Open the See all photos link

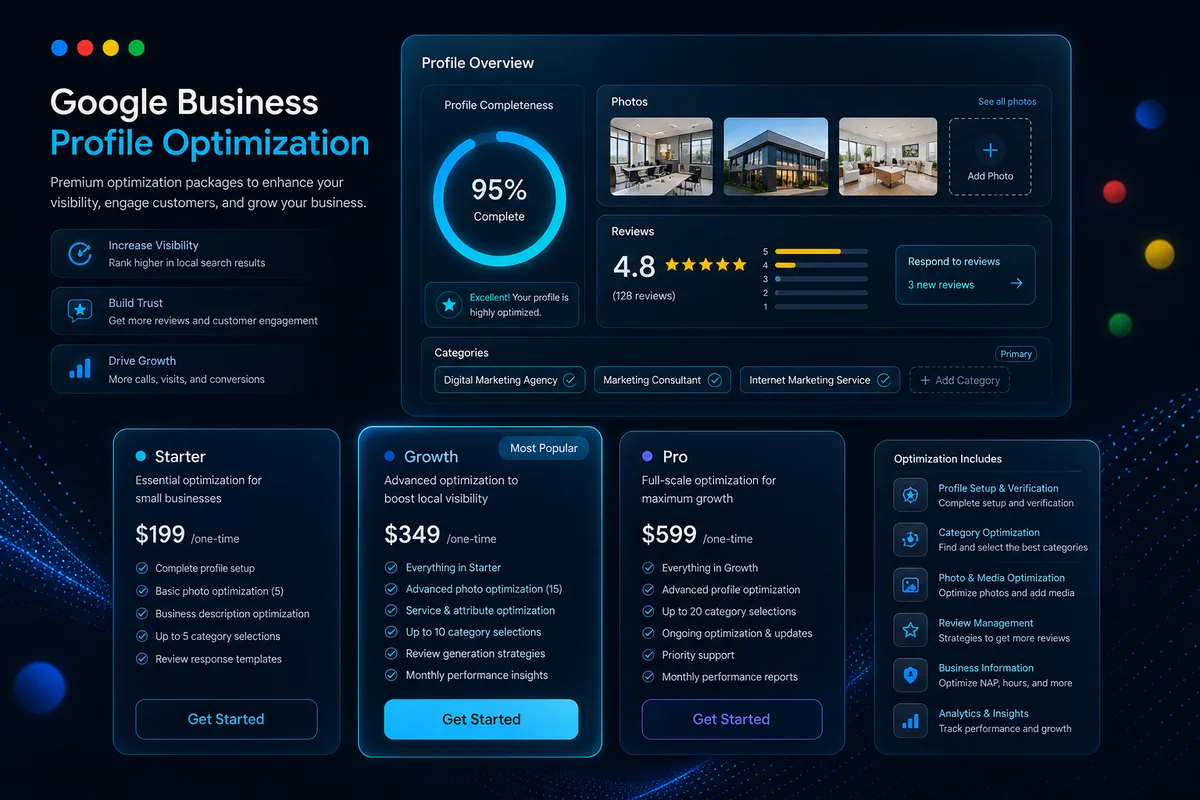(x=1007, y=102)
